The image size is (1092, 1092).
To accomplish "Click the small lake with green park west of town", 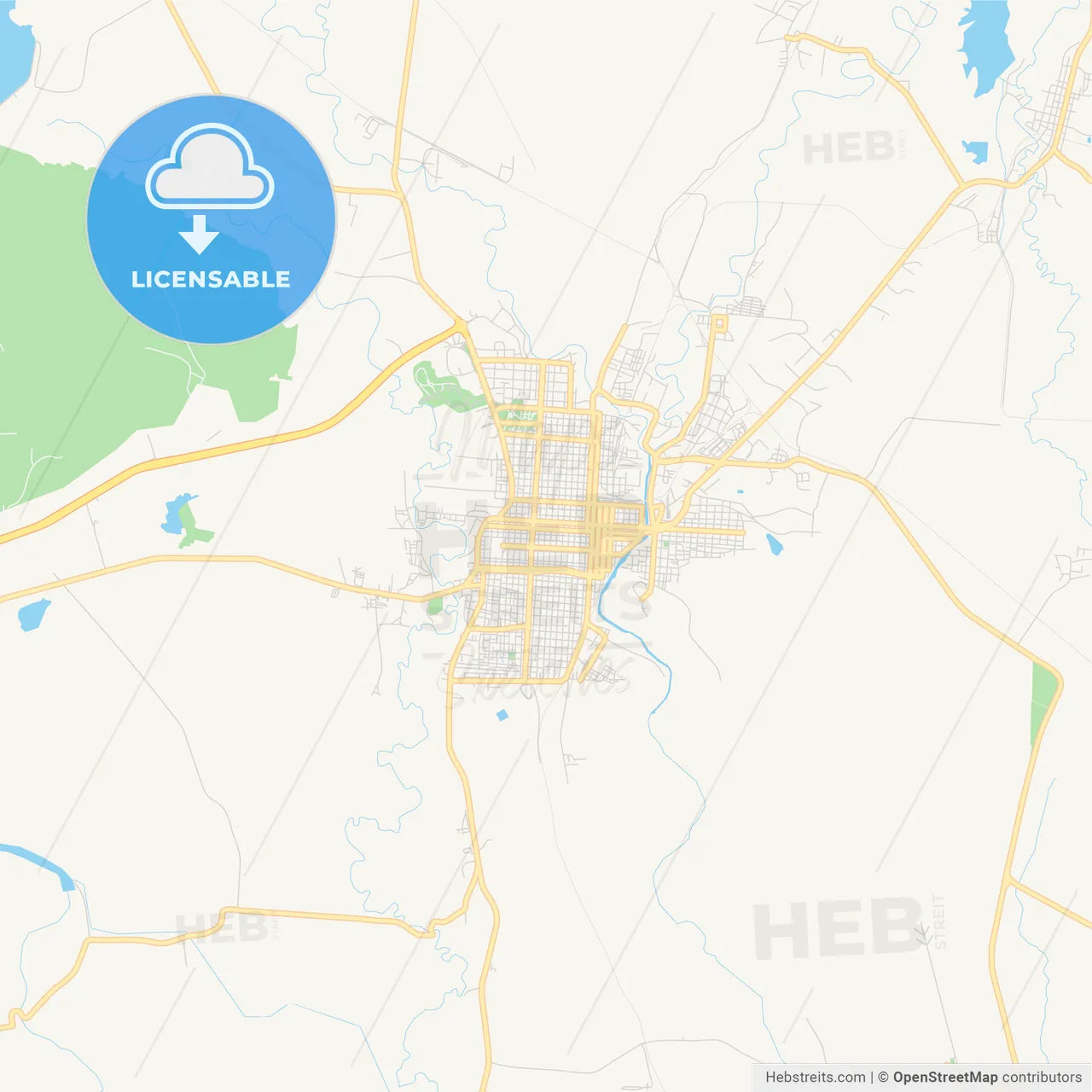I will 186,520.
